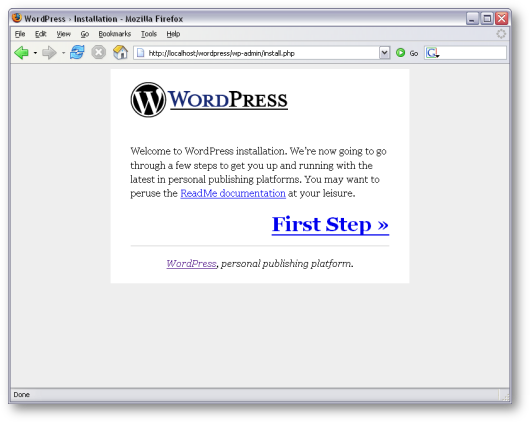This screenshot has height=422, width=530.
Task: Close the Firefox window
Action: click(x=502, y=18)
